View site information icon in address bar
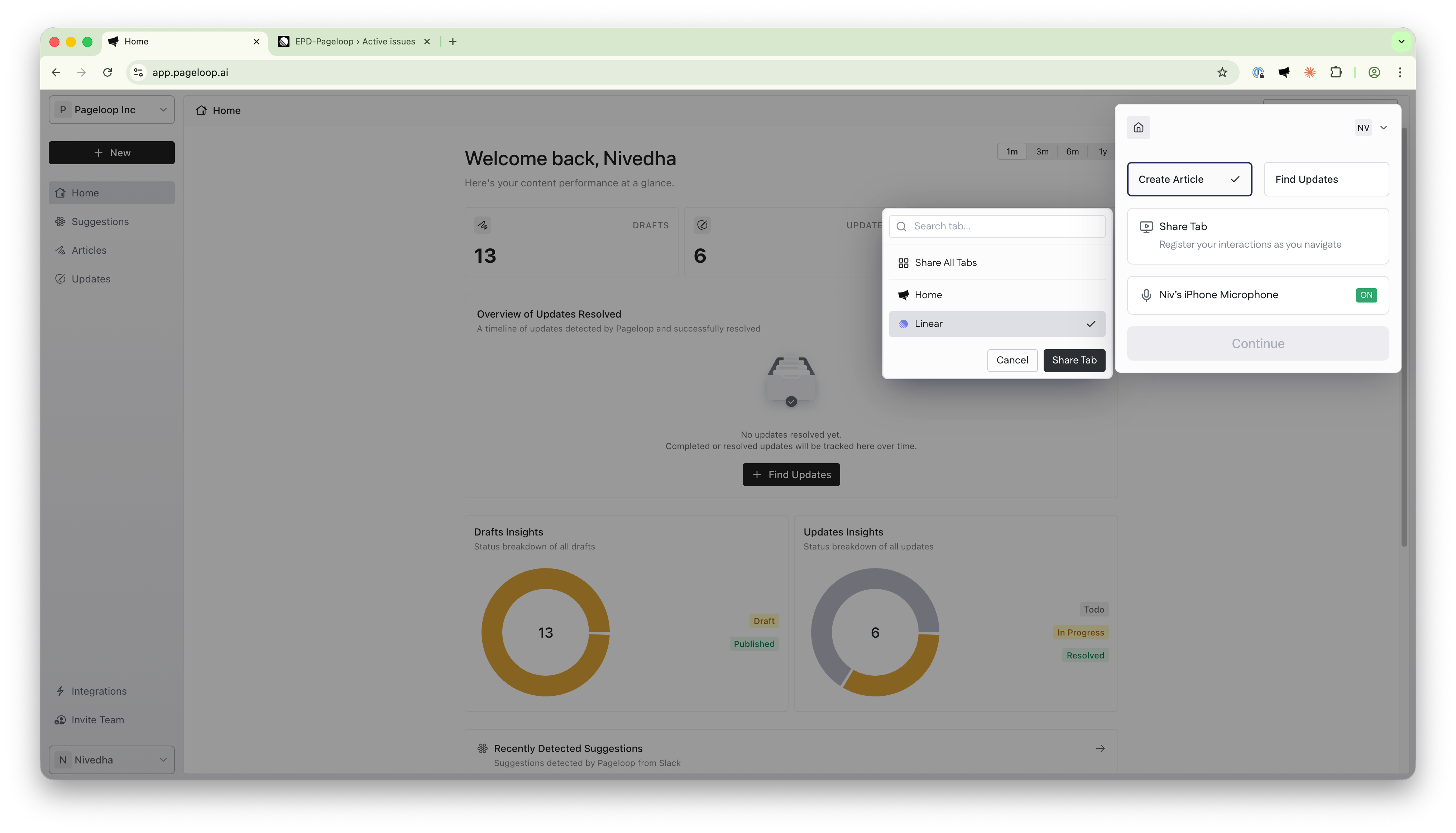The width and height of the screenshot is (1456, 833). tap(138, 72)
